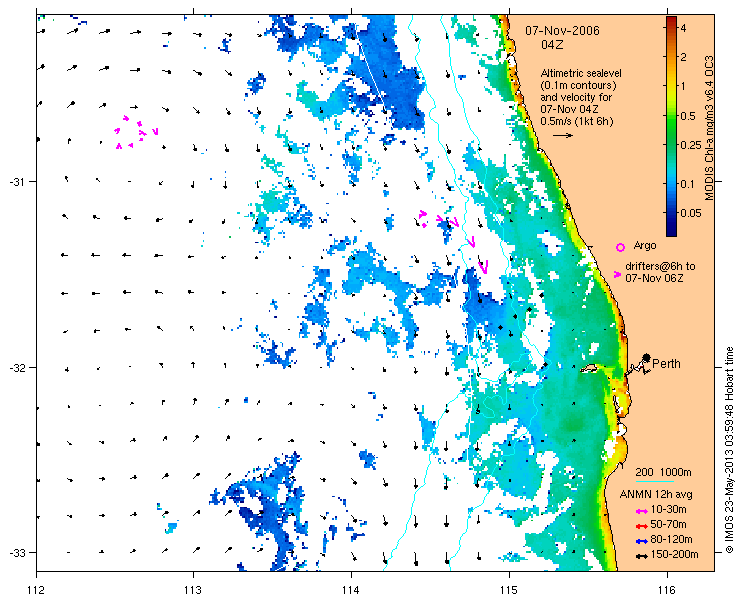Image resolution: width=740 pixels, height=600 pixels.
Task: Click the 'Altimetric sealevel' caption text
Action: (x=581, y=74)
